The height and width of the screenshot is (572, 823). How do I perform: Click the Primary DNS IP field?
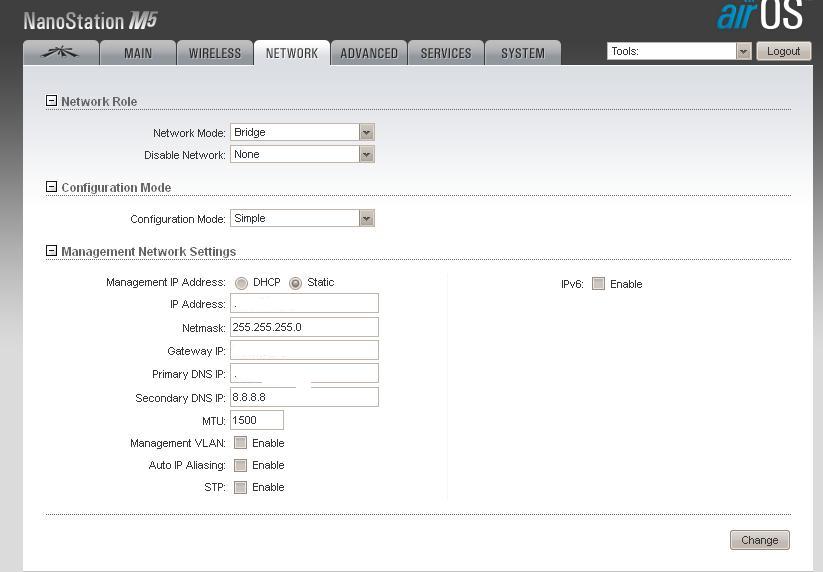[x=304, y=373]
